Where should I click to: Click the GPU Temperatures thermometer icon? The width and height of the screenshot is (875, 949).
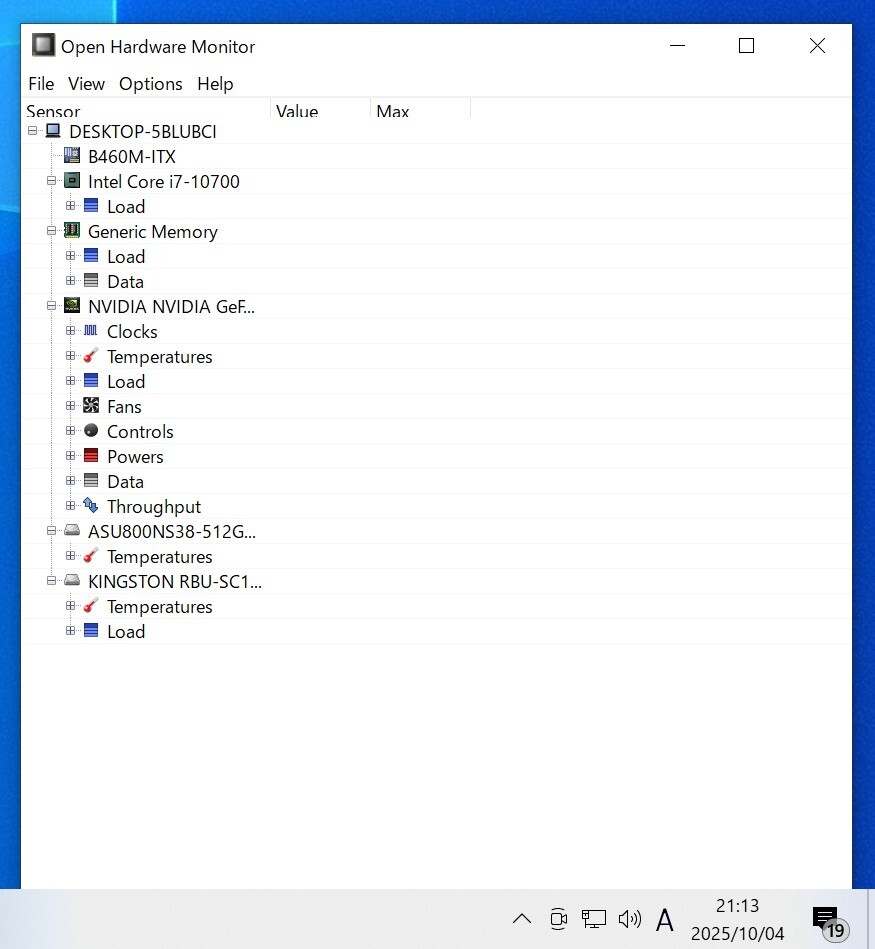91,355
